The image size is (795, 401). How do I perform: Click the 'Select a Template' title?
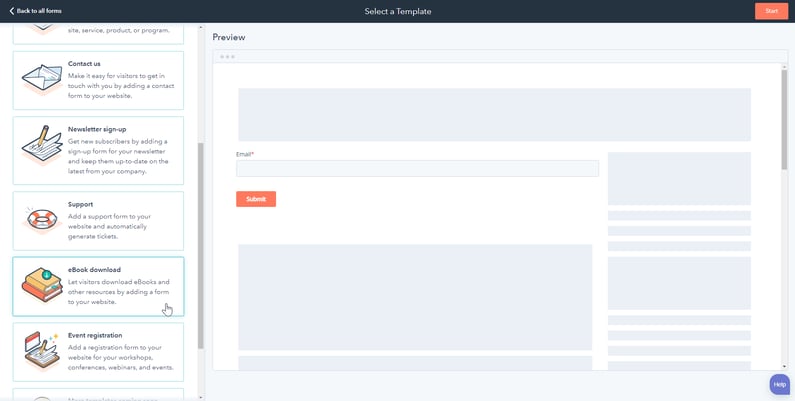click(398, 11)
